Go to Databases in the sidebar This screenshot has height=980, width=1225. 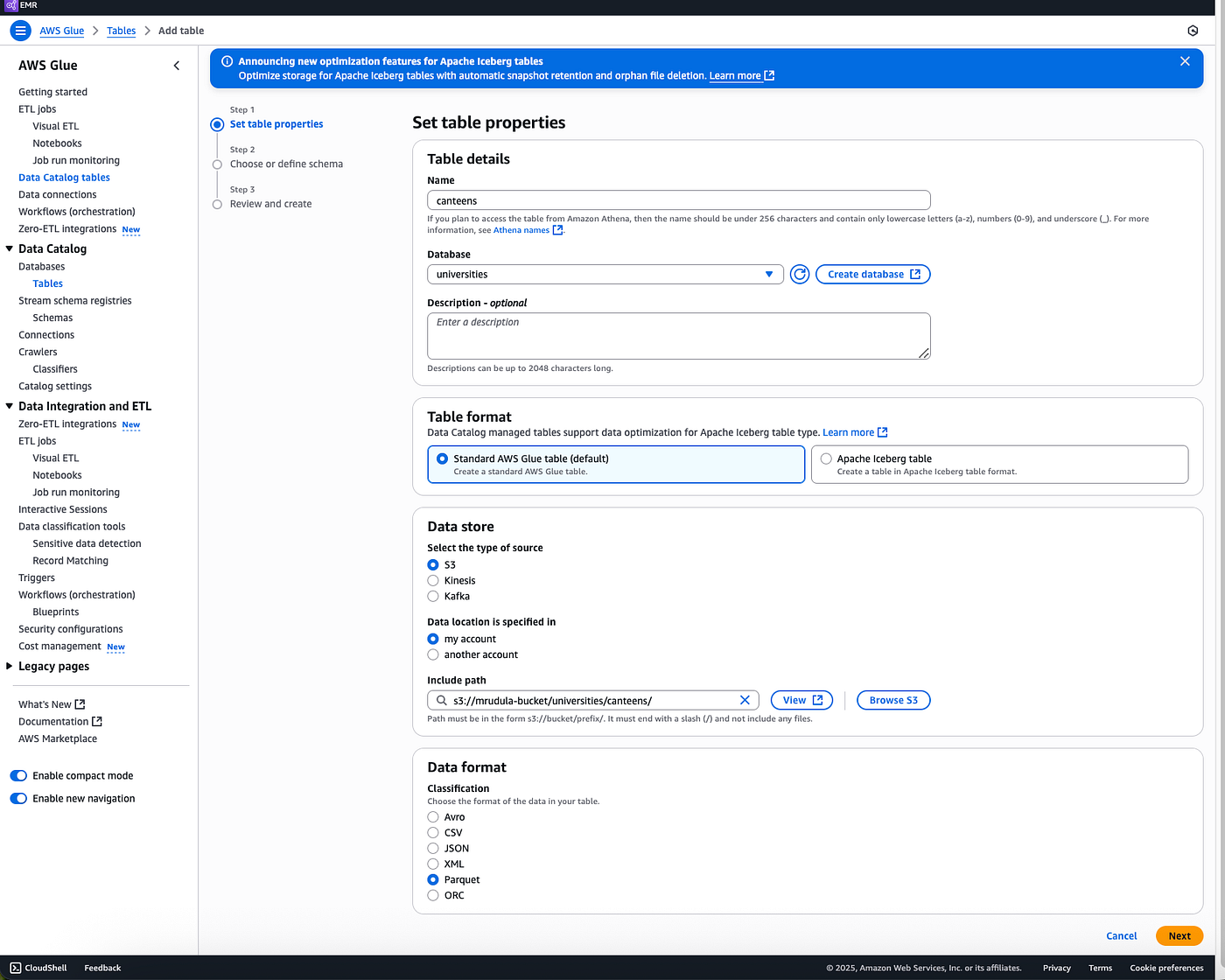[42, 267]
